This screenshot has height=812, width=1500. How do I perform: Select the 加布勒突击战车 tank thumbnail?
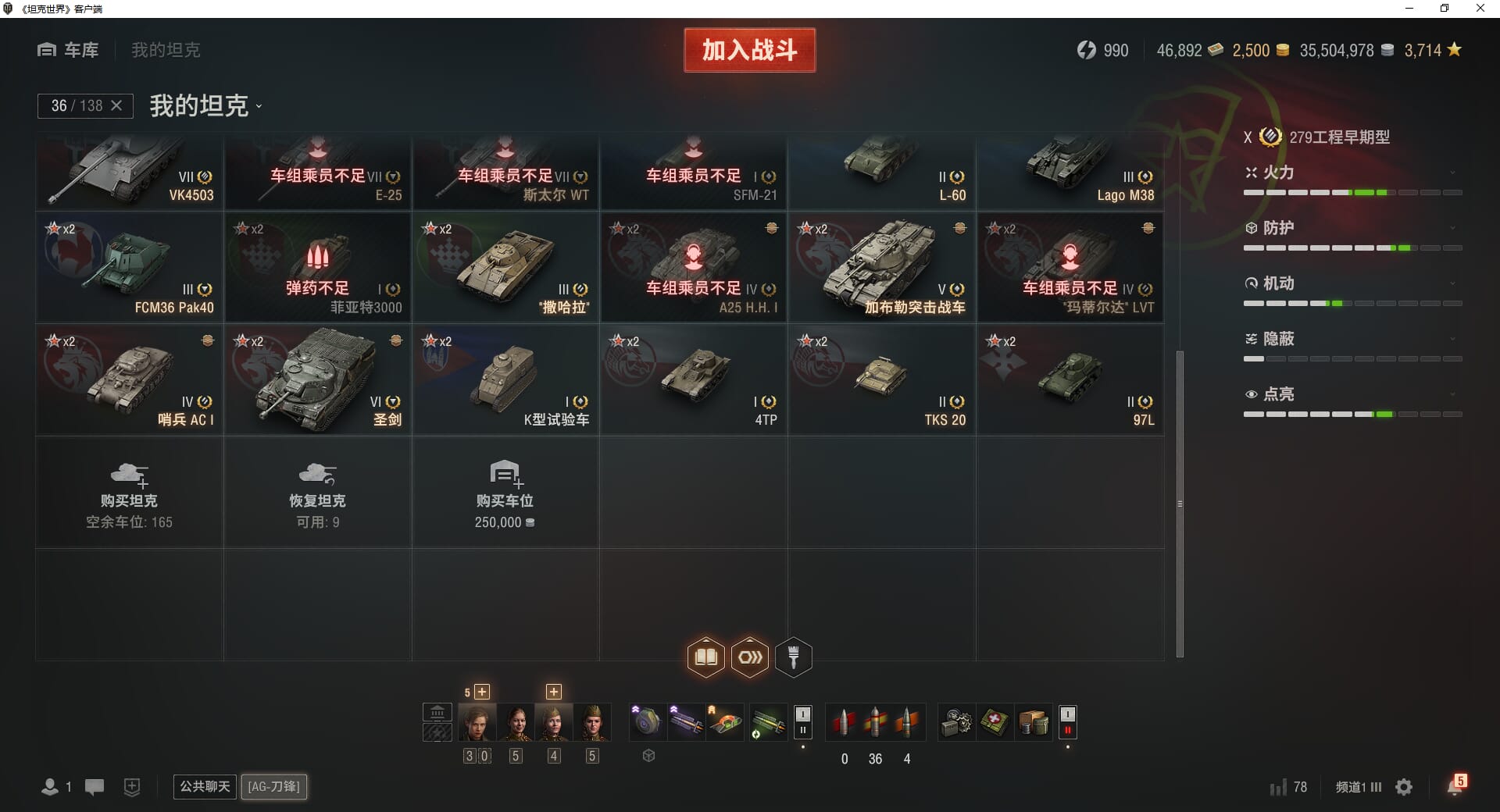(881, 267)
